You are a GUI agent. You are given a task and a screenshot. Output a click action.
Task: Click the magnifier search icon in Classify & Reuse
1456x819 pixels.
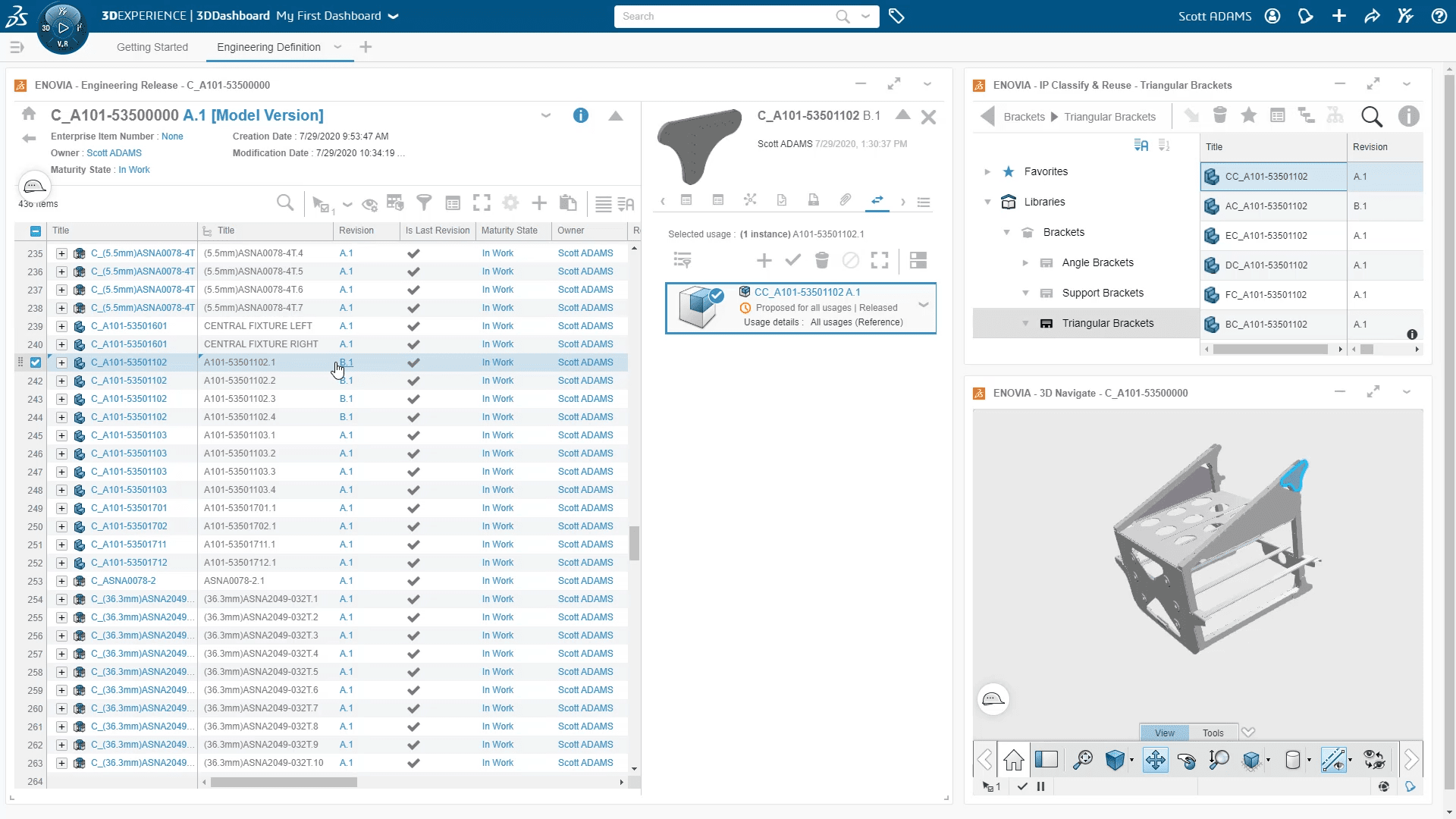tap(1372, 116)
